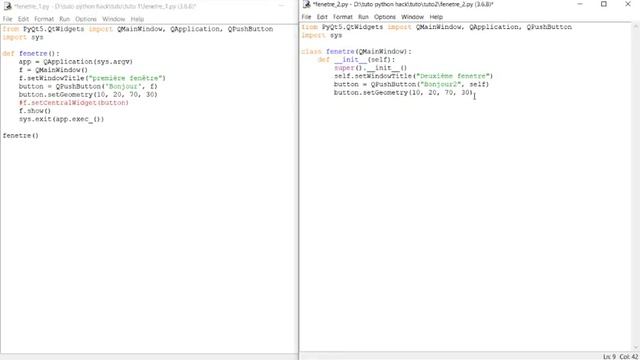Image resolution: width=640 pixels, height=360 pixels.
Task: Click the 'Col: 42' status bar indicator
Action: click(x=629, y=356)
